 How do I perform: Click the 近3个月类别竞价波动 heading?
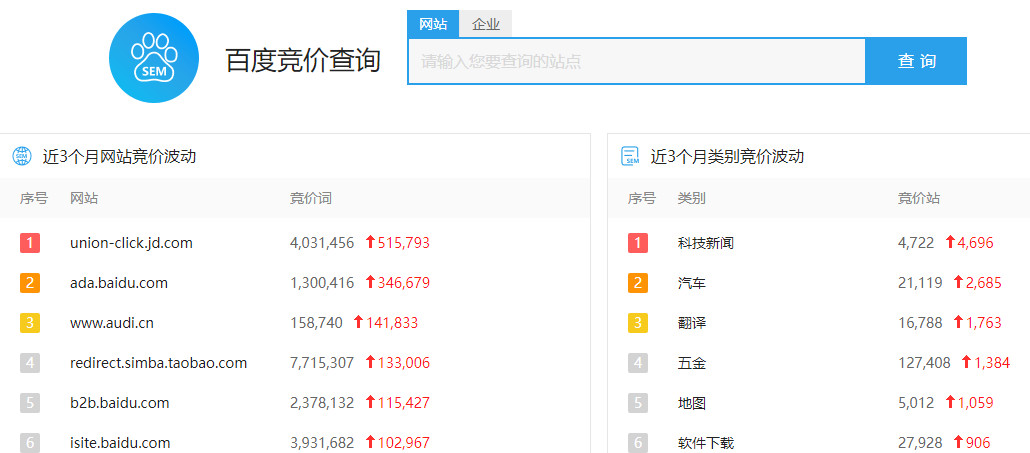727,157
